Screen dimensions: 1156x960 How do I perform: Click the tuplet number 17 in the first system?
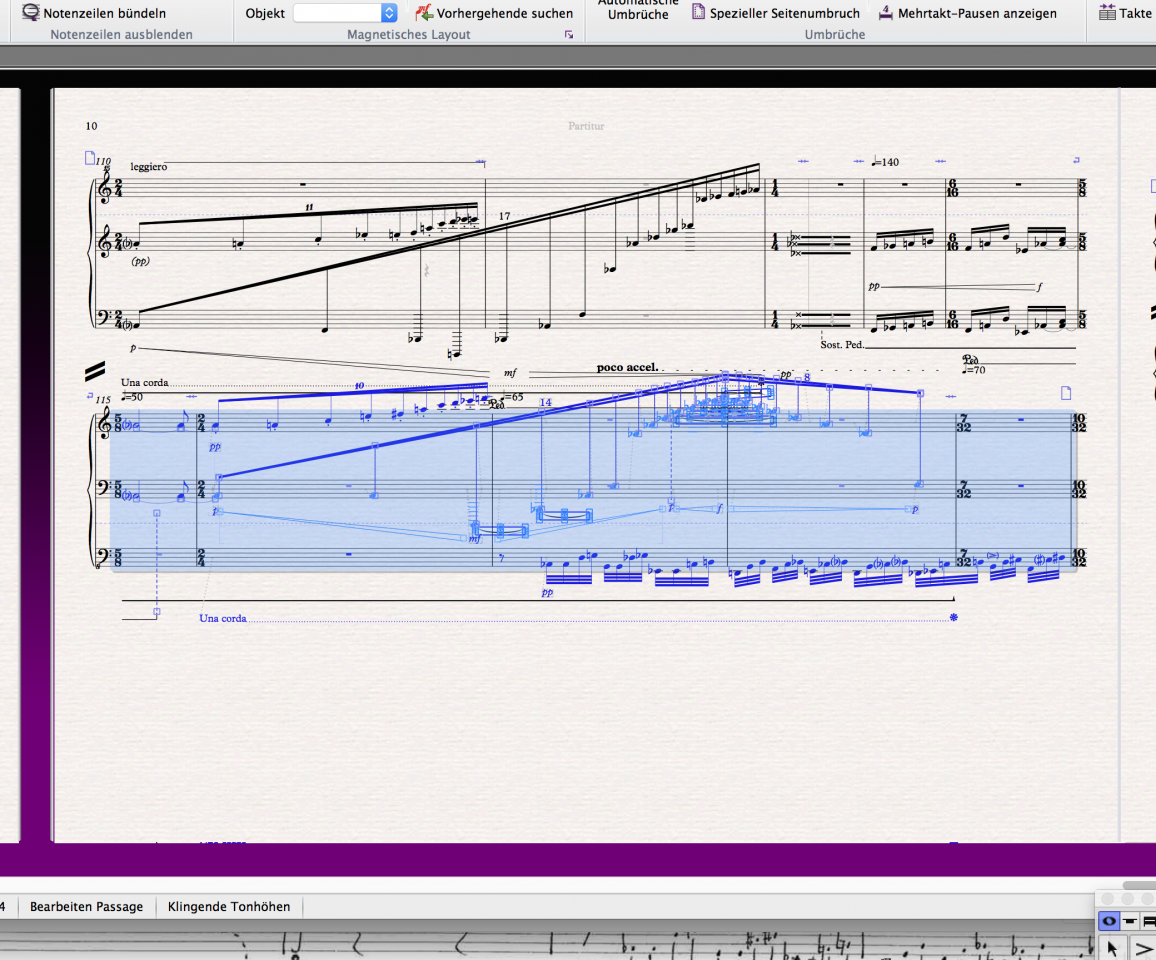[x=504, y=216]
